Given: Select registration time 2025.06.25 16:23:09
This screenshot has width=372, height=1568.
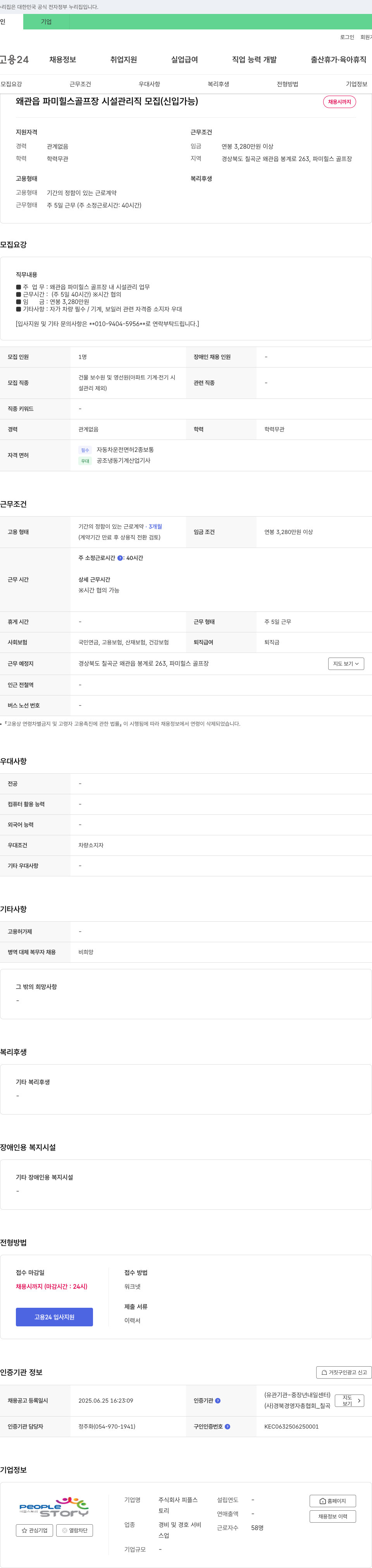Looking at the screenshot, I should tap(106, 1400).
